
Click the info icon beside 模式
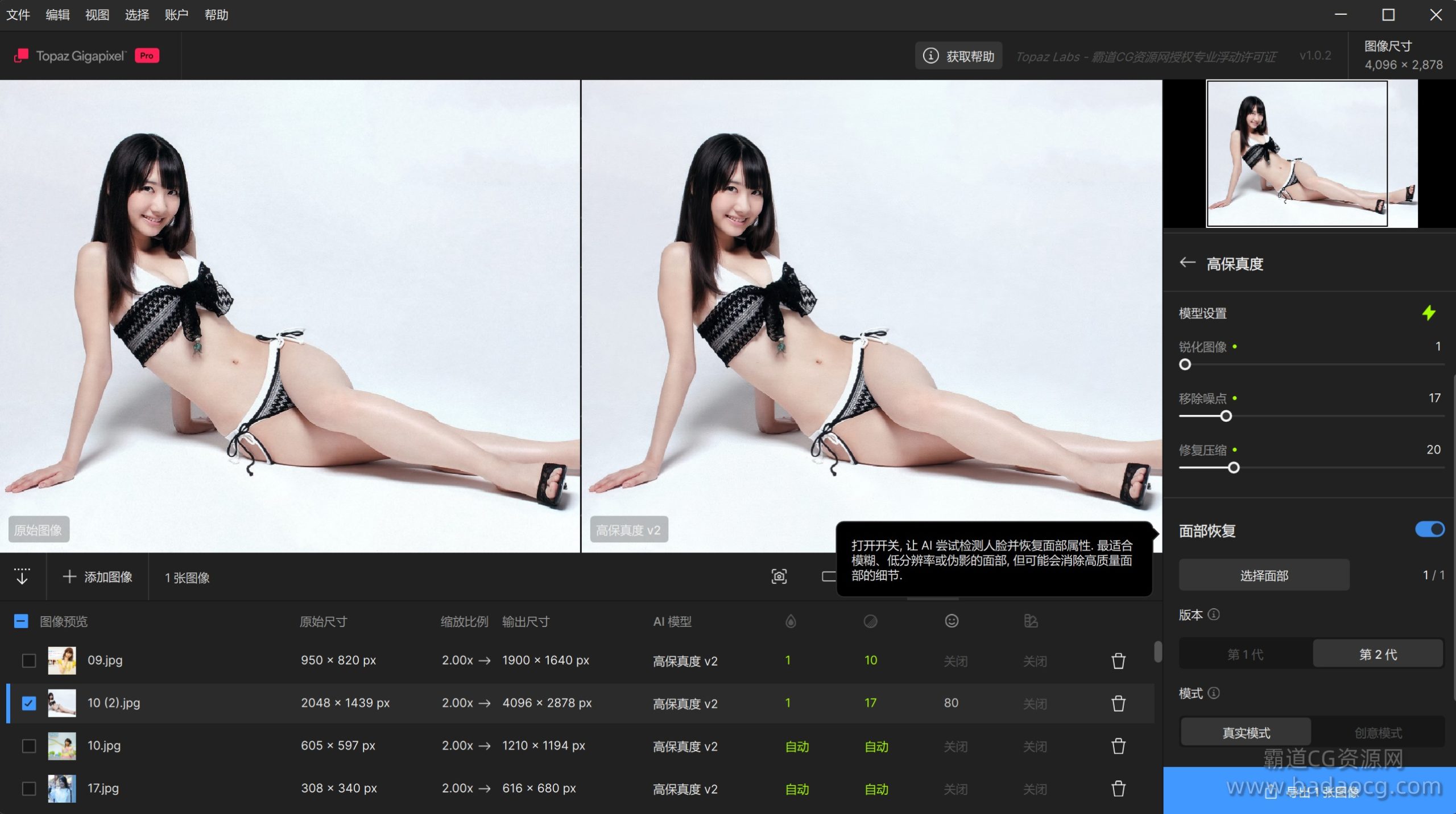tap(1214, 693)
